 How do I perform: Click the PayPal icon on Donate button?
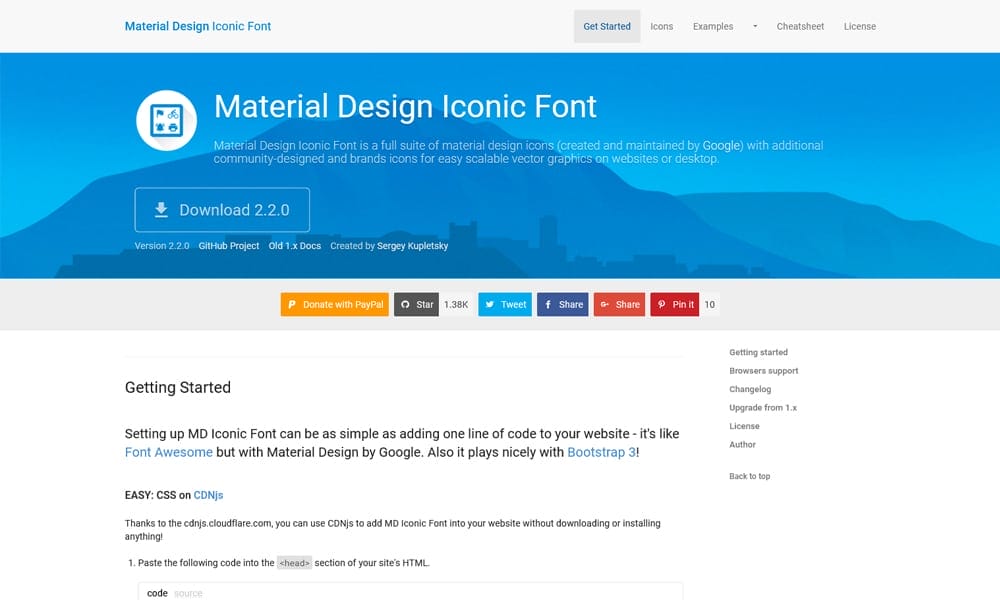point(292,304)
